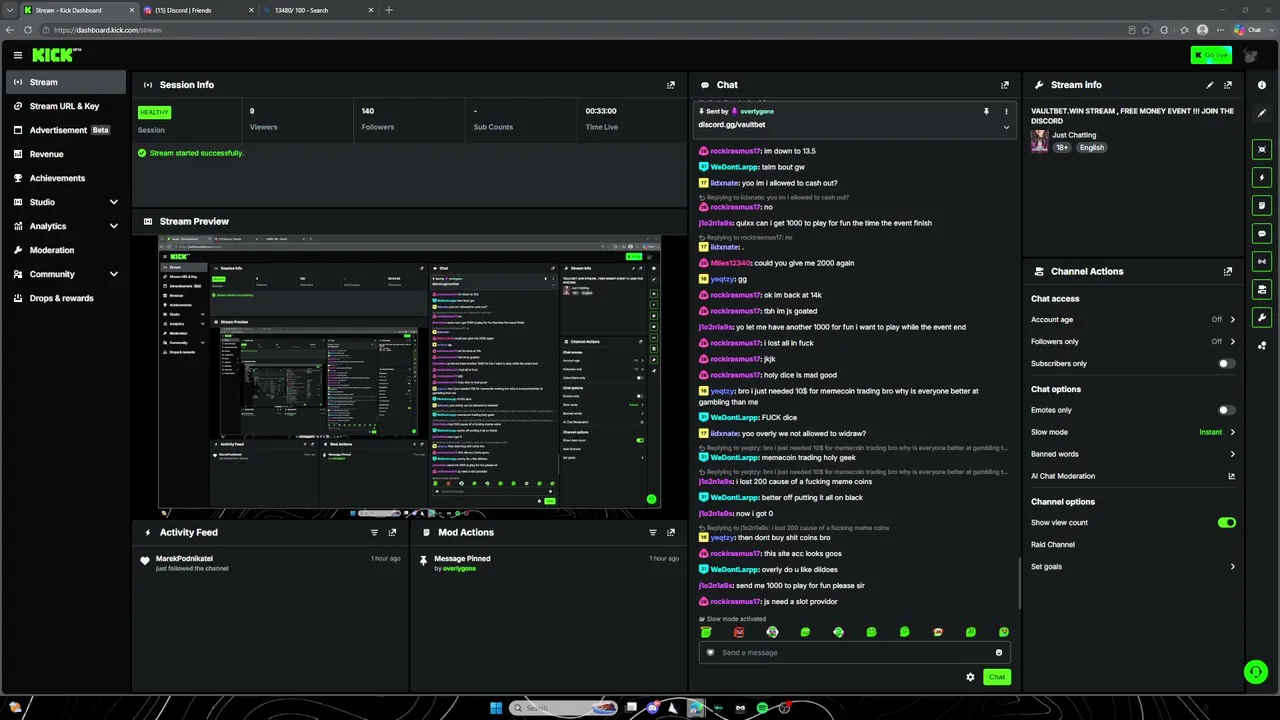Edit stream info with the pencil icon in Stream info header
The height and width of the screenshot is (720, 1280).
pyautogui.click(x=1210, y=85)
